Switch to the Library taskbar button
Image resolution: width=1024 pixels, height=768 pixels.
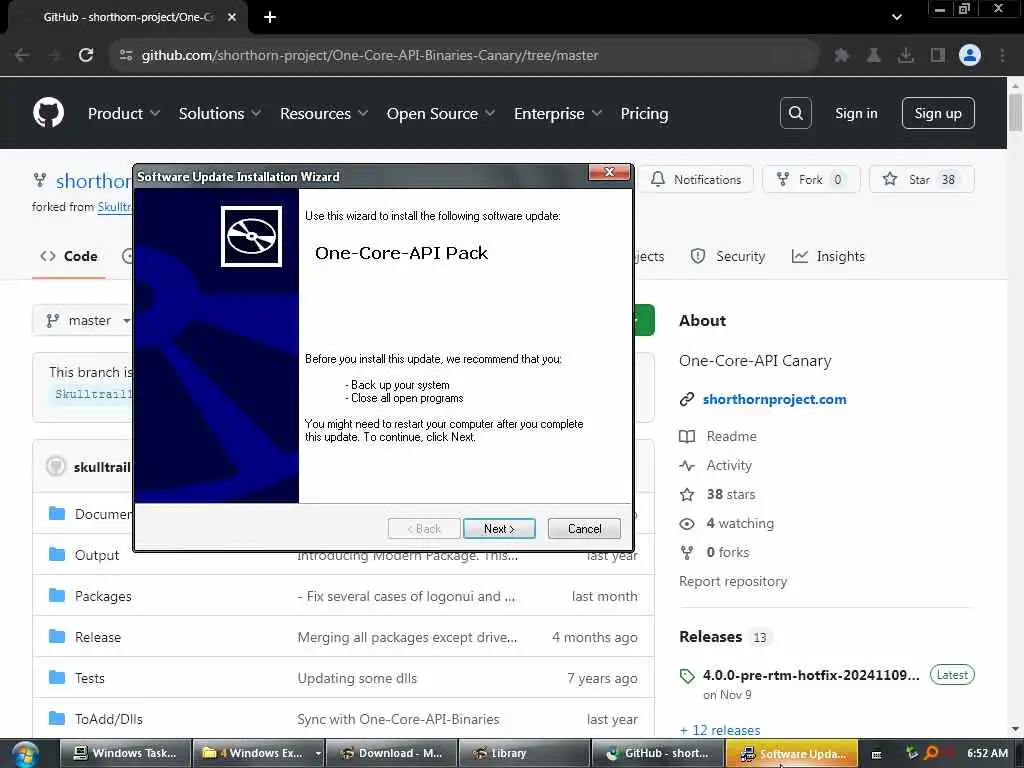pos(524,754)
